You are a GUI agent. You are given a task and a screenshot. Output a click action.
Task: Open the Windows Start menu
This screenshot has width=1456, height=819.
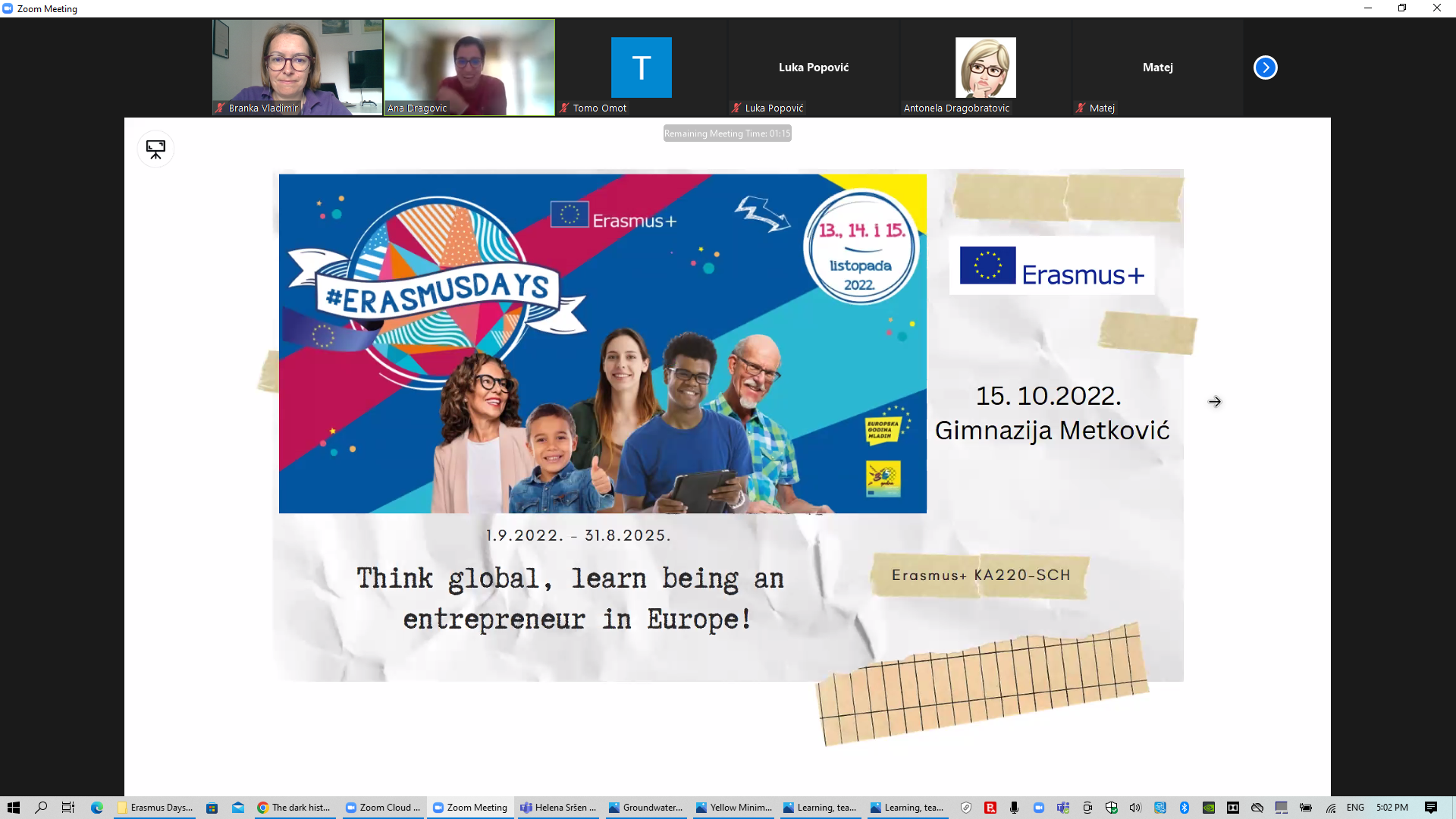pyautogui.click(x=14, y=808)
